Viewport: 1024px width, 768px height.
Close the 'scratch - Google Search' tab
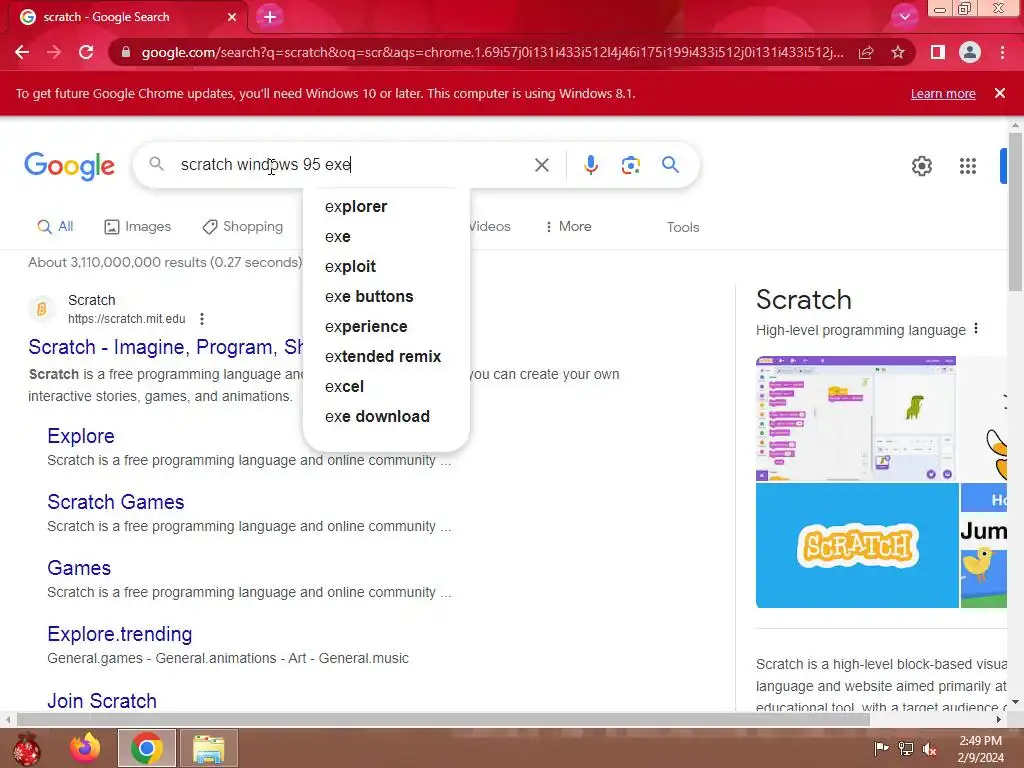[x=232, y=17]
